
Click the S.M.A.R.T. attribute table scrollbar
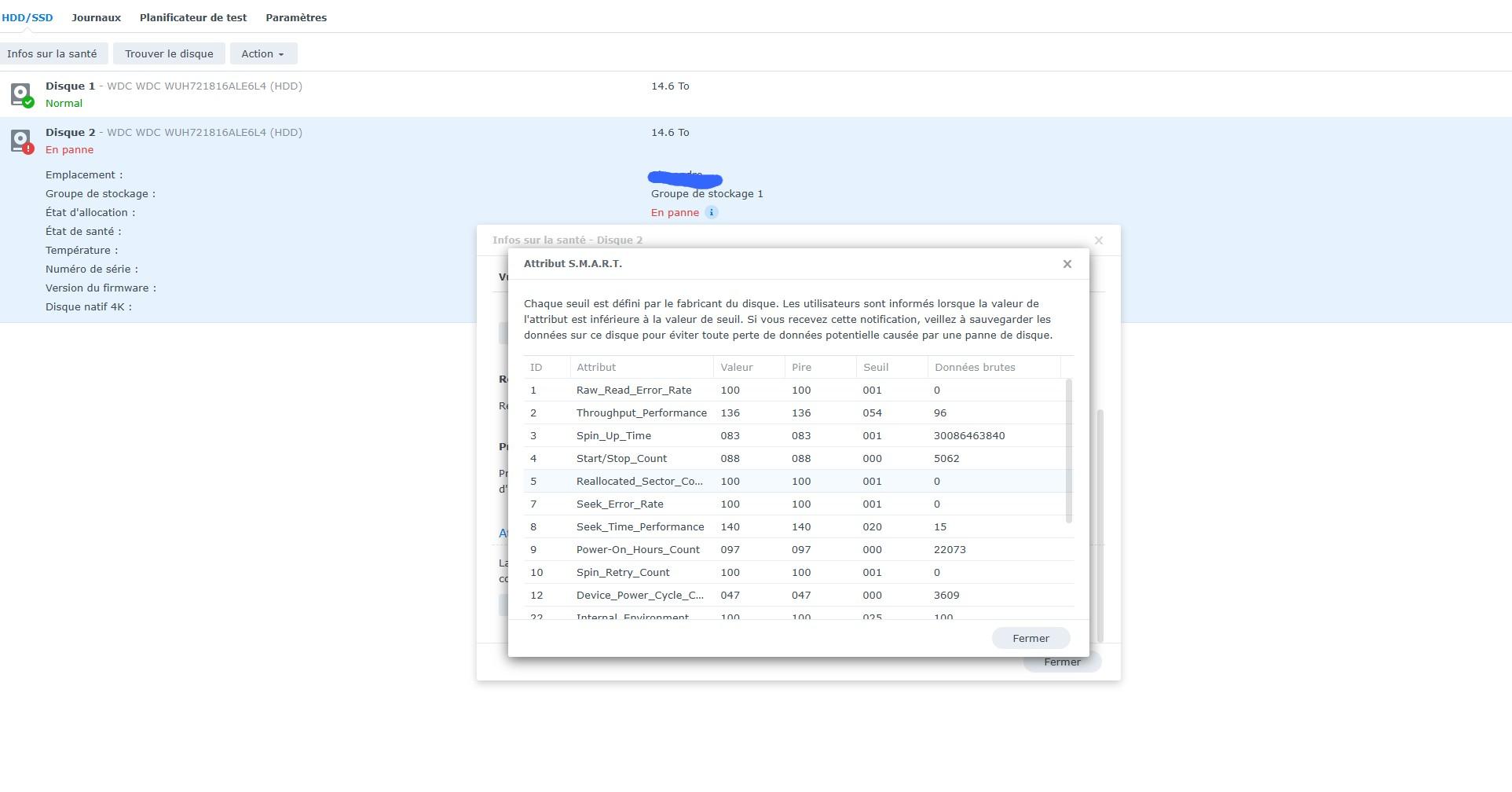coord(1068,451)
